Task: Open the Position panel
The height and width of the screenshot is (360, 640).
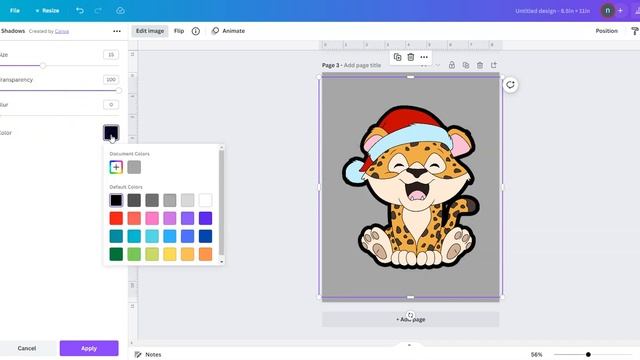Action: pyautogui.click(x=606, y=31)
